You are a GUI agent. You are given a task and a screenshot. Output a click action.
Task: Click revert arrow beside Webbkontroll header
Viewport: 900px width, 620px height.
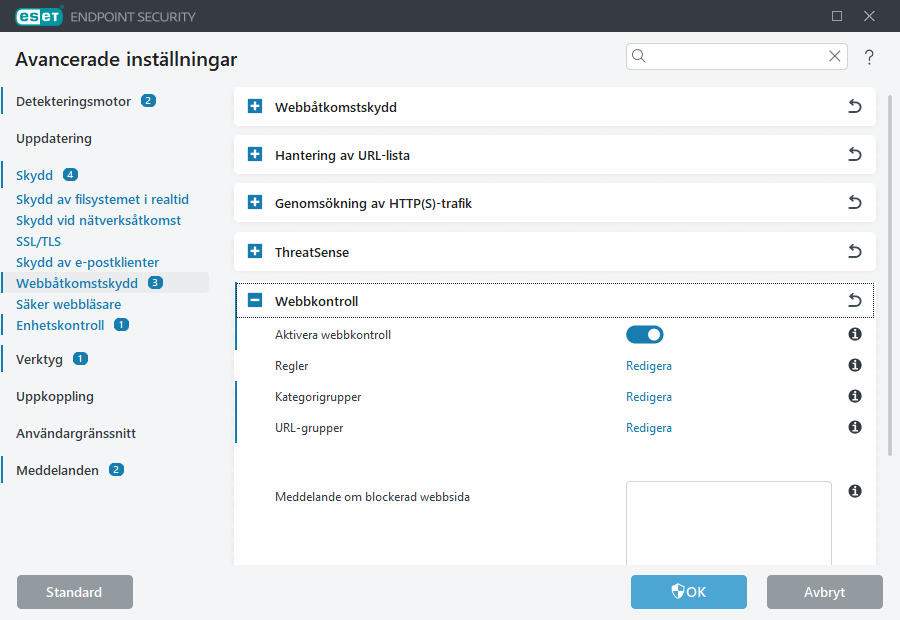click(x=854, y=301)
